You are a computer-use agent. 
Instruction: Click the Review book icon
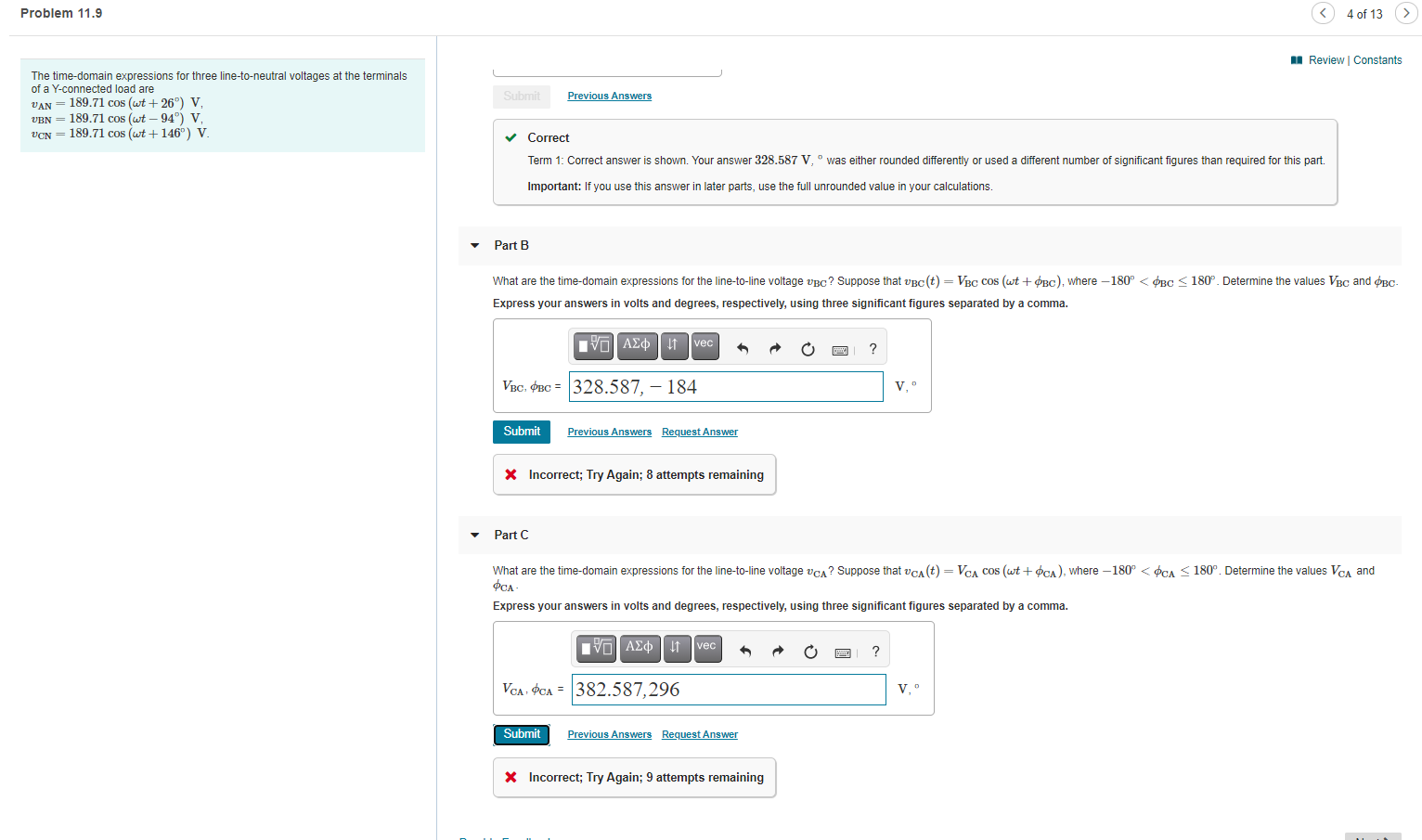[1297, 60]
